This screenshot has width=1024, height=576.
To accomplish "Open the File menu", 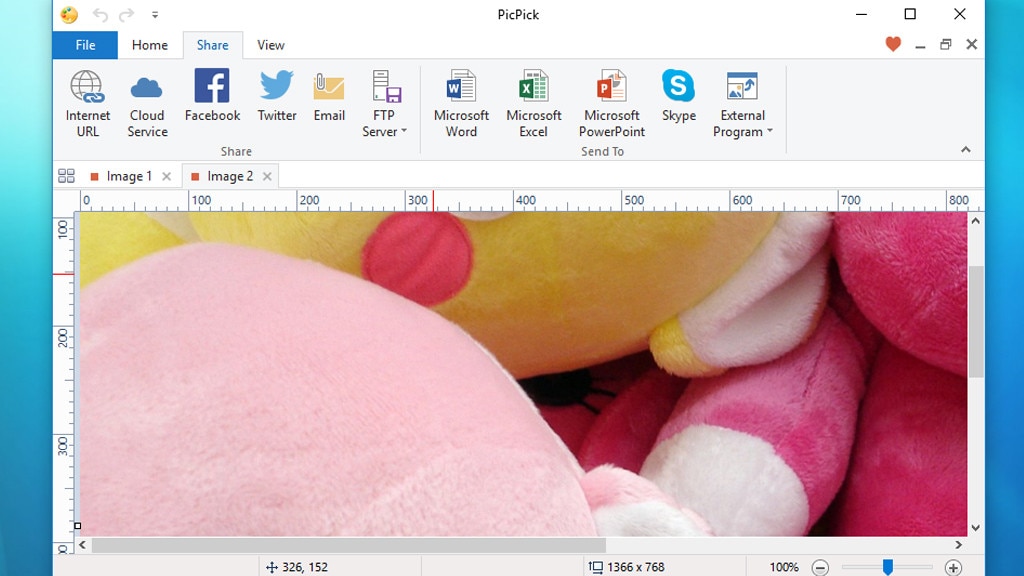I will coord(86,45).
